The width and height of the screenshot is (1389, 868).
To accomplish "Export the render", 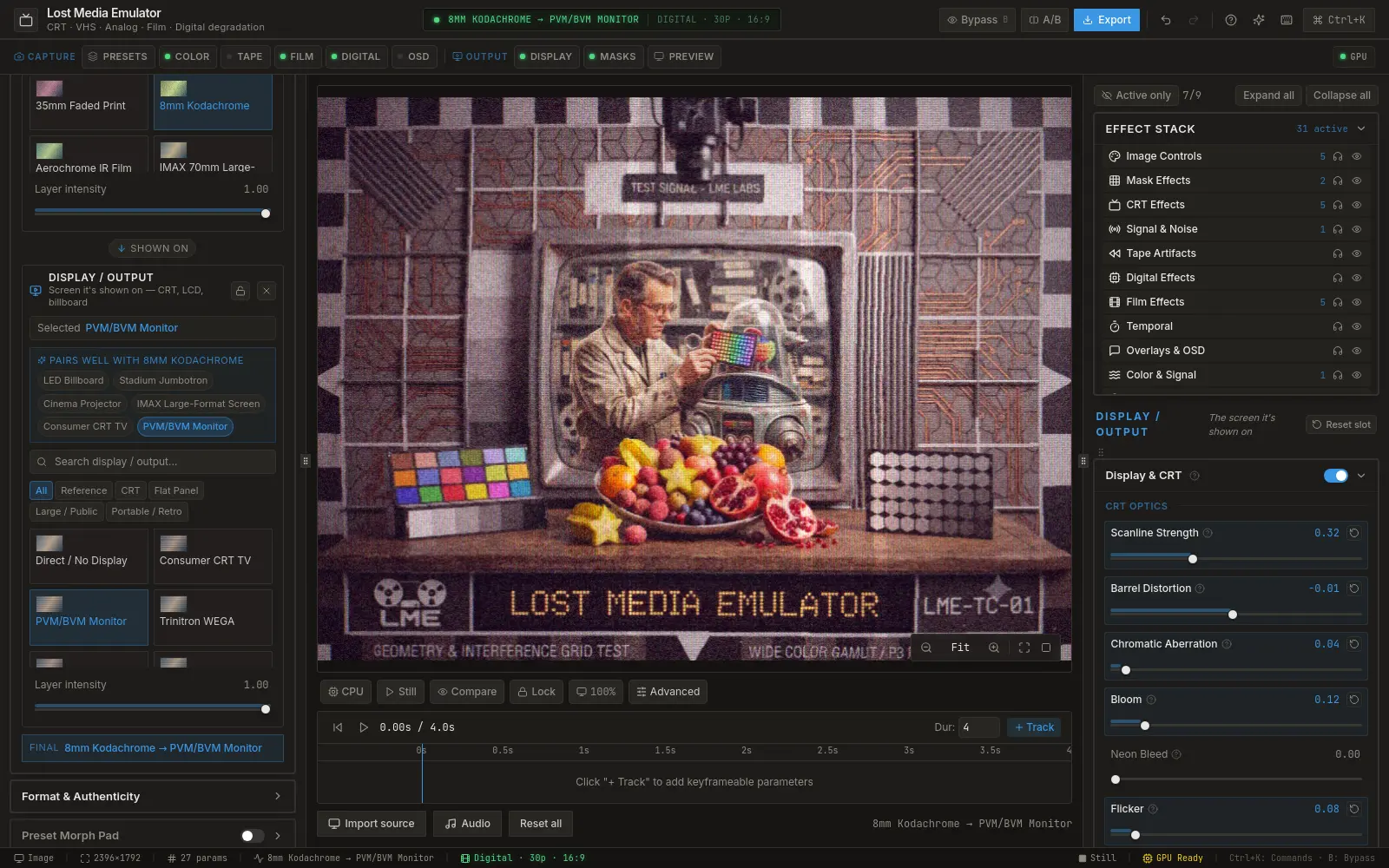I will point(1106,20).
